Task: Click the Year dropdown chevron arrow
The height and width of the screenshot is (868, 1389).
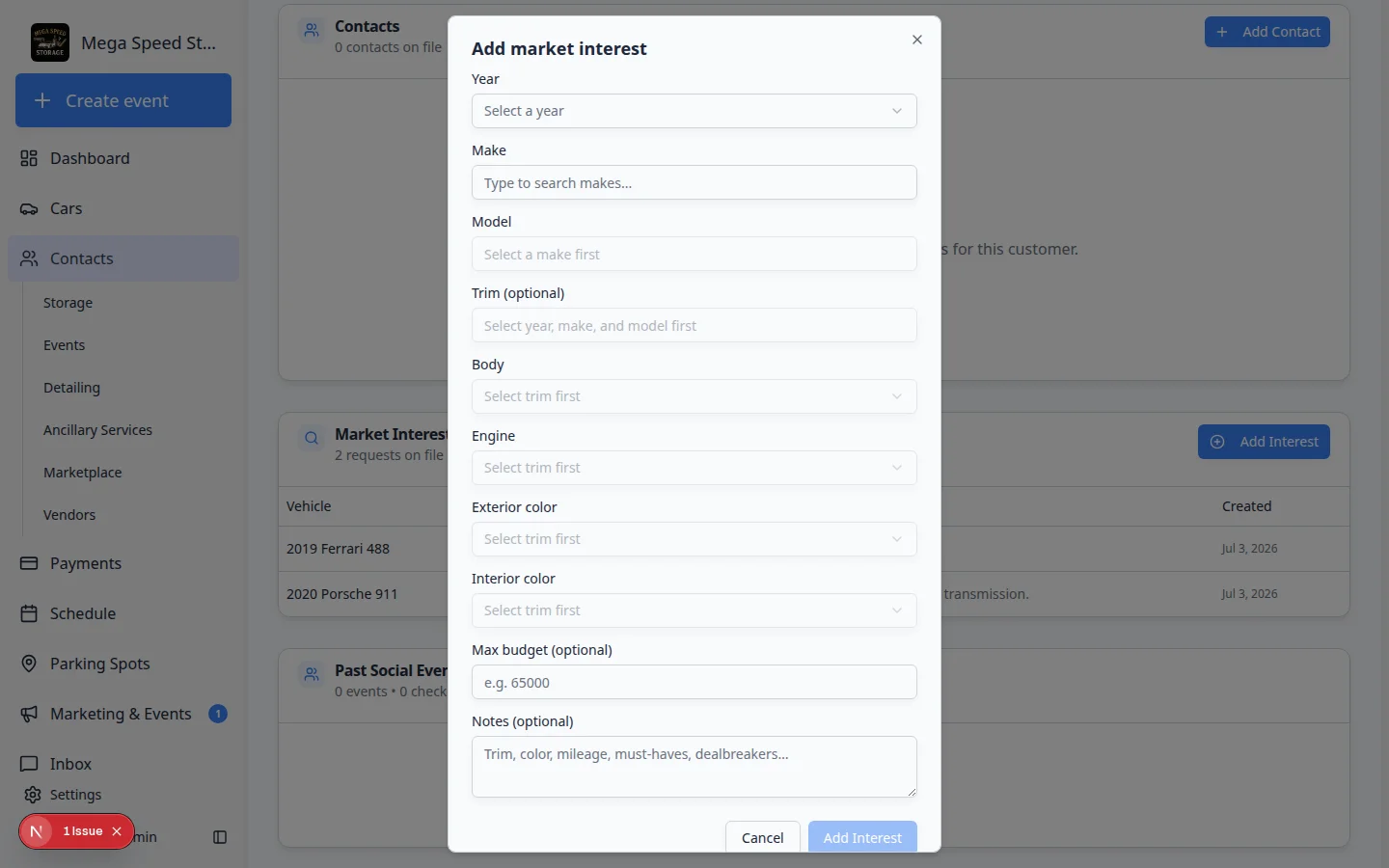Action: pos(897,111)
